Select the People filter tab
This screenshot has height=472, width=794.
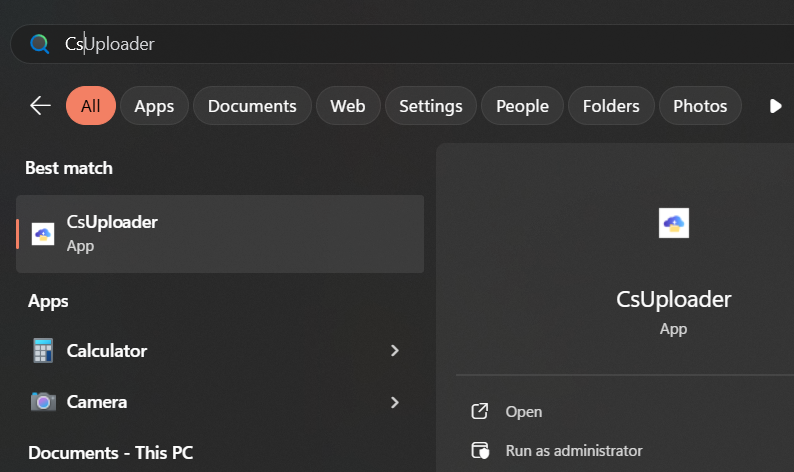(522, 106)
